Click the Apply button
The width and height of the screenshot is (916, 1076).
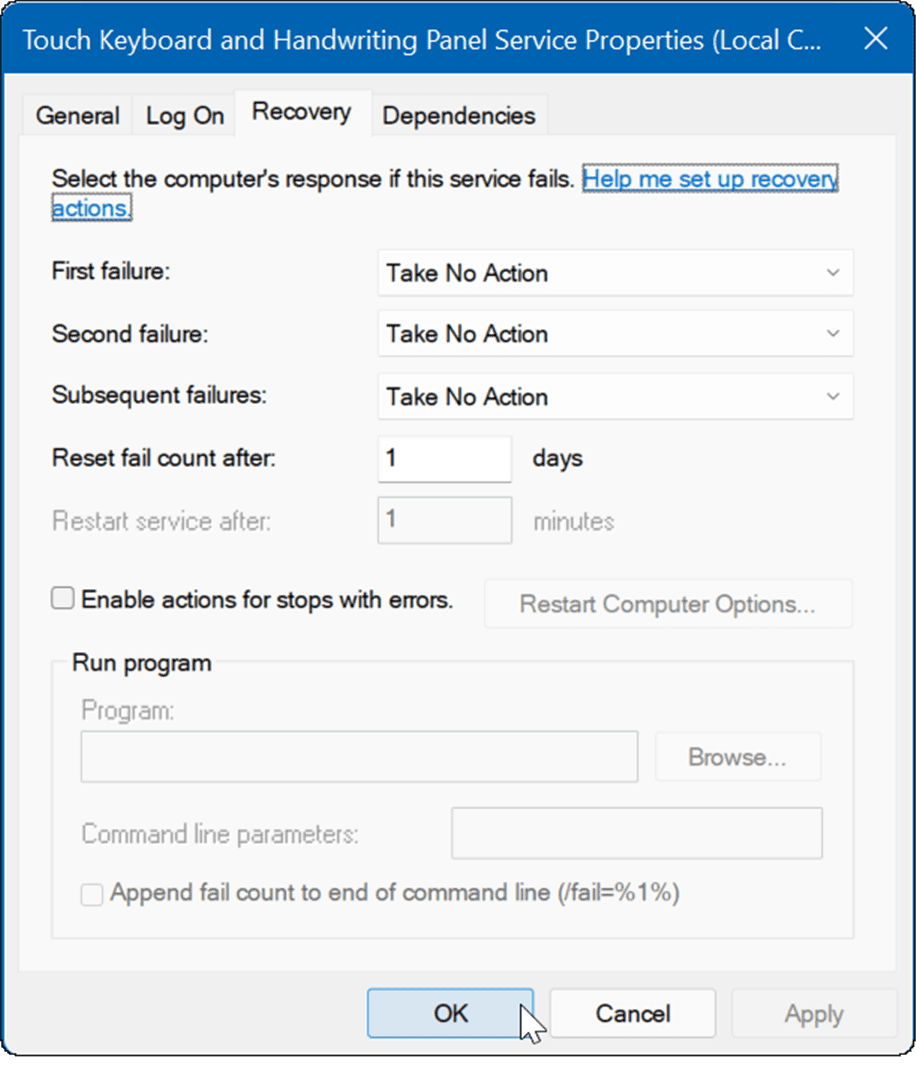[x=814, y=1014]
